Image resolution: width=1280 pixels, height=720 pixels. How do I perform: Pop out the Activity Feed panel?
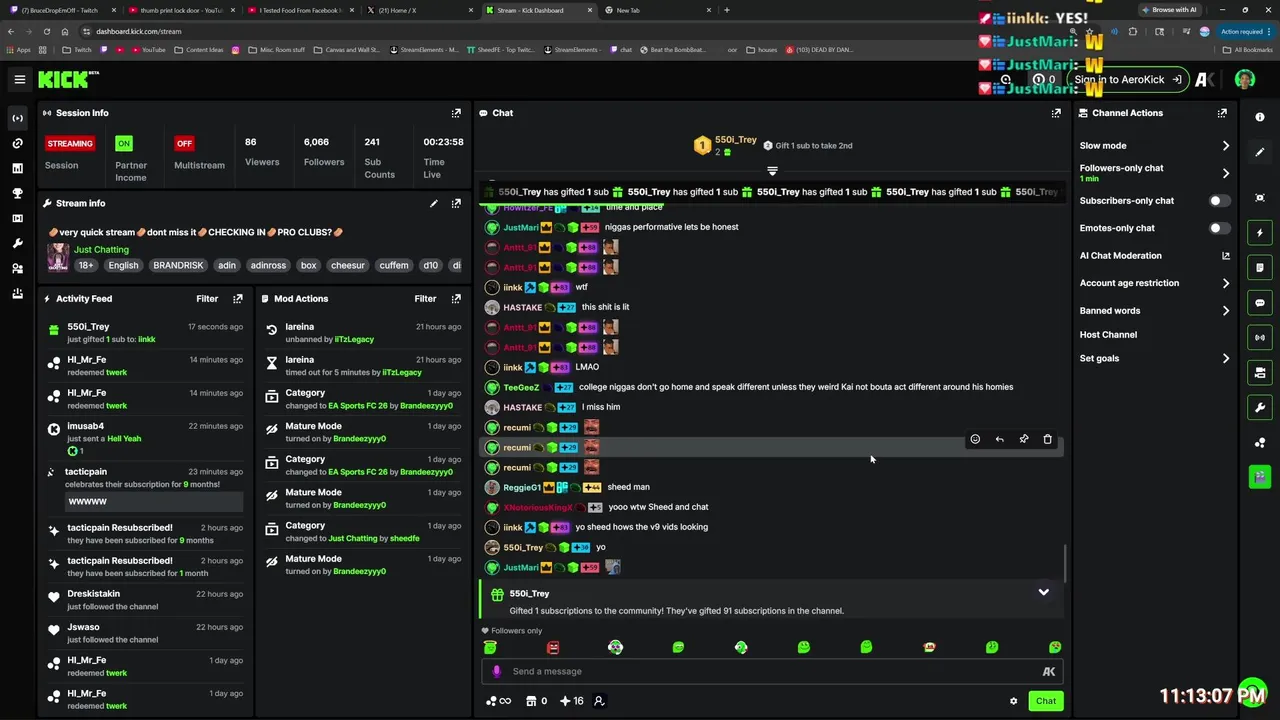238,298
